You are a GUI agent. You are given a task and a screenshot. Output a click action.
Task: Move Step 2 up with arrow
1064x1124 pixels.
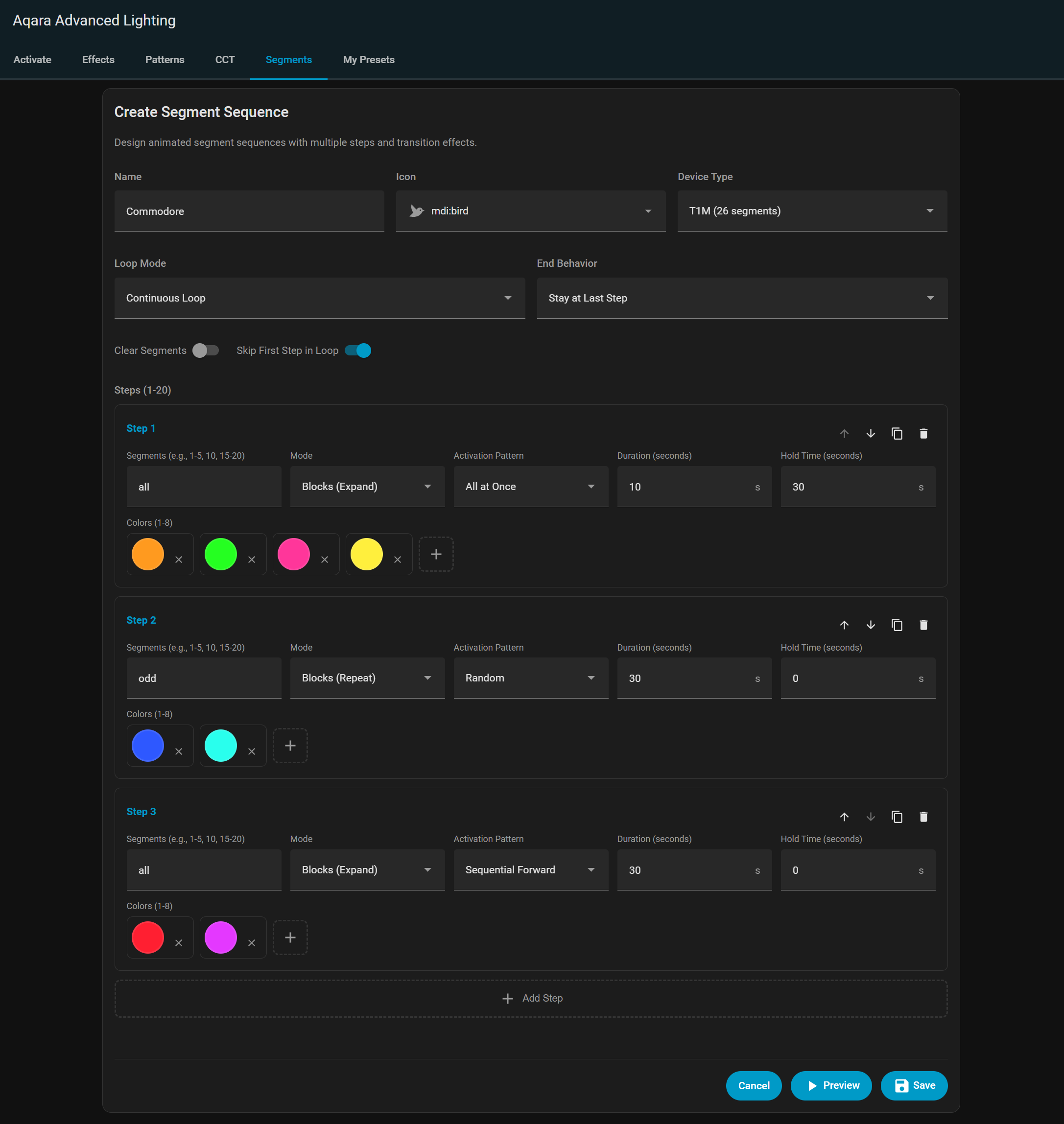point(844,625)
